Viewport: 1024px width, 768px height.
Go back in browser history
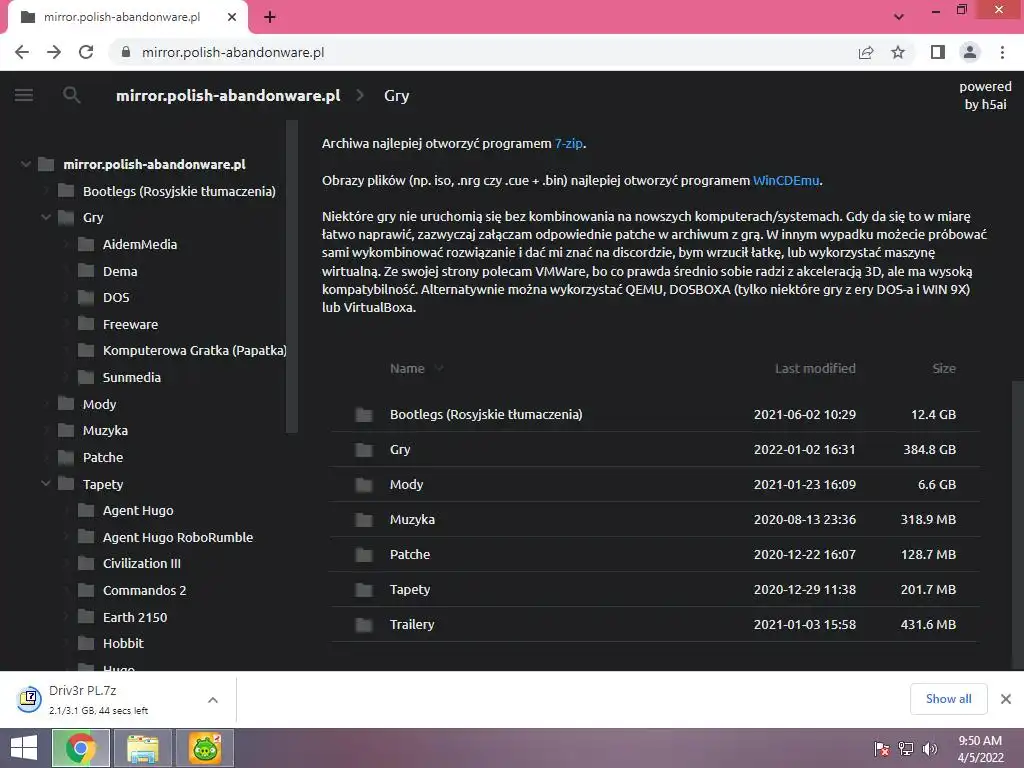click(x=22, y=52)
